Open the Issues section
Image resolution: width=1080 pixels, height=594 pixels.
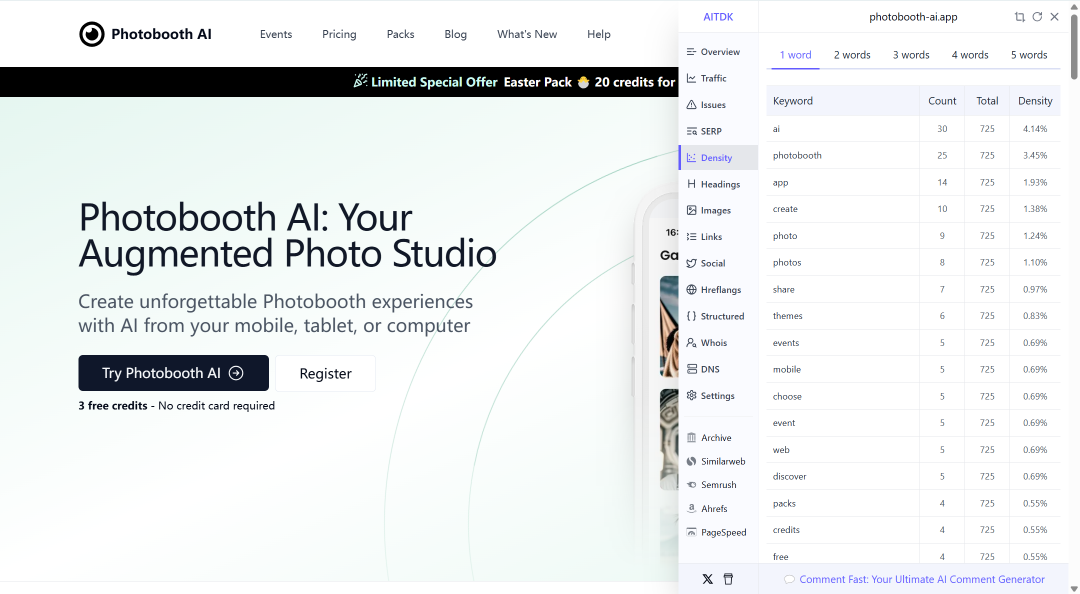click(x=718, y=105)
